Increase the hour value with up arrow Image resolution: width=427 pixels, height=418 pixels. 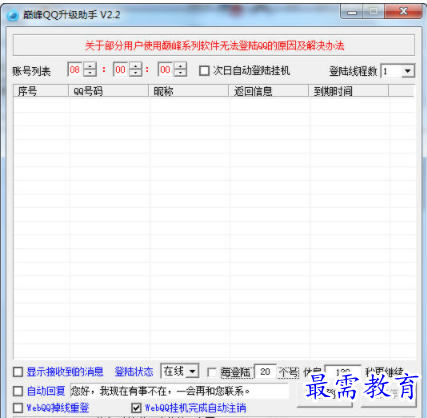point(90,66)
